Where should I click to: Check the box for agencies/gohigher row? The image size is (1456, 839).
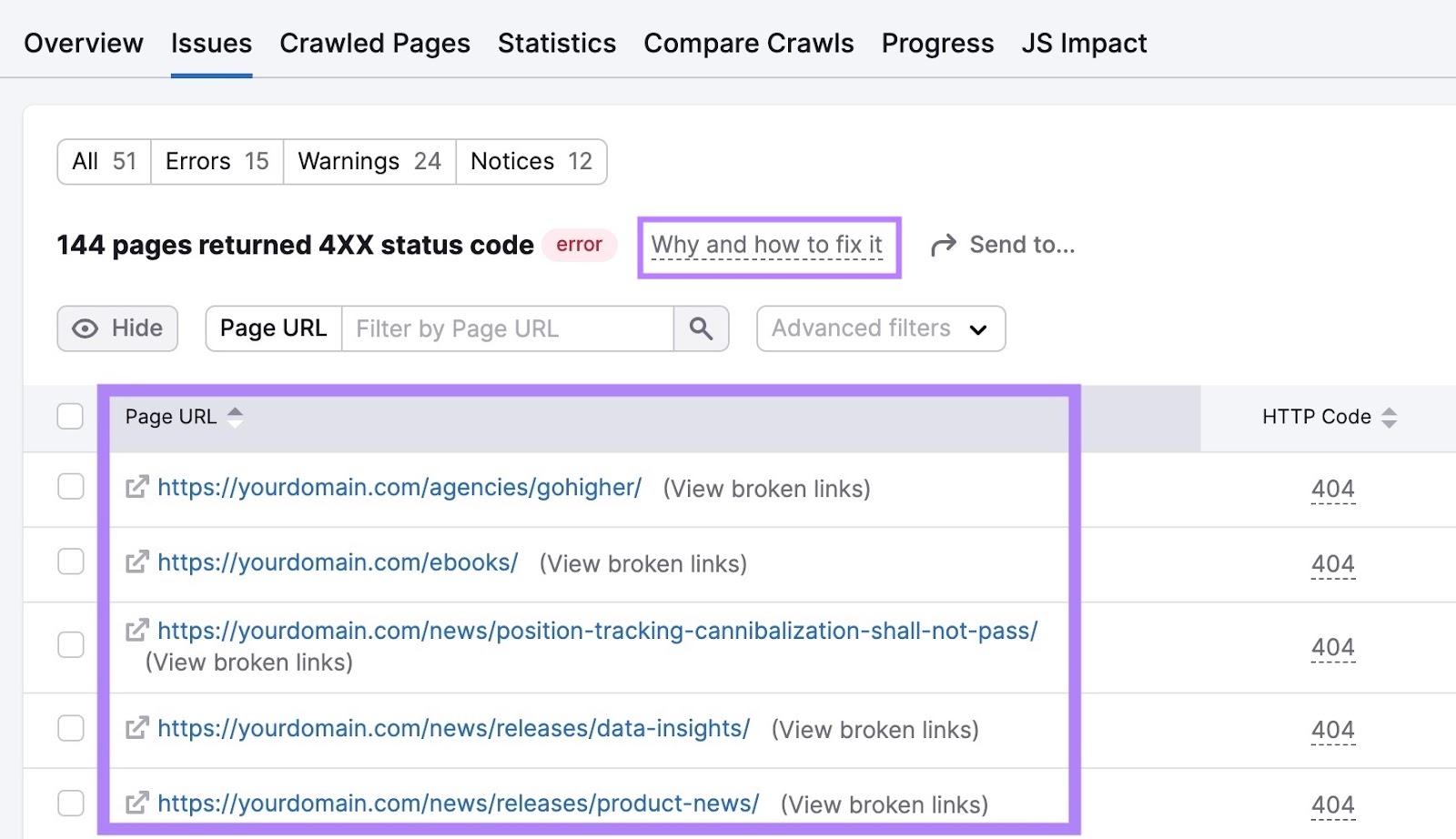click(70, 487)
